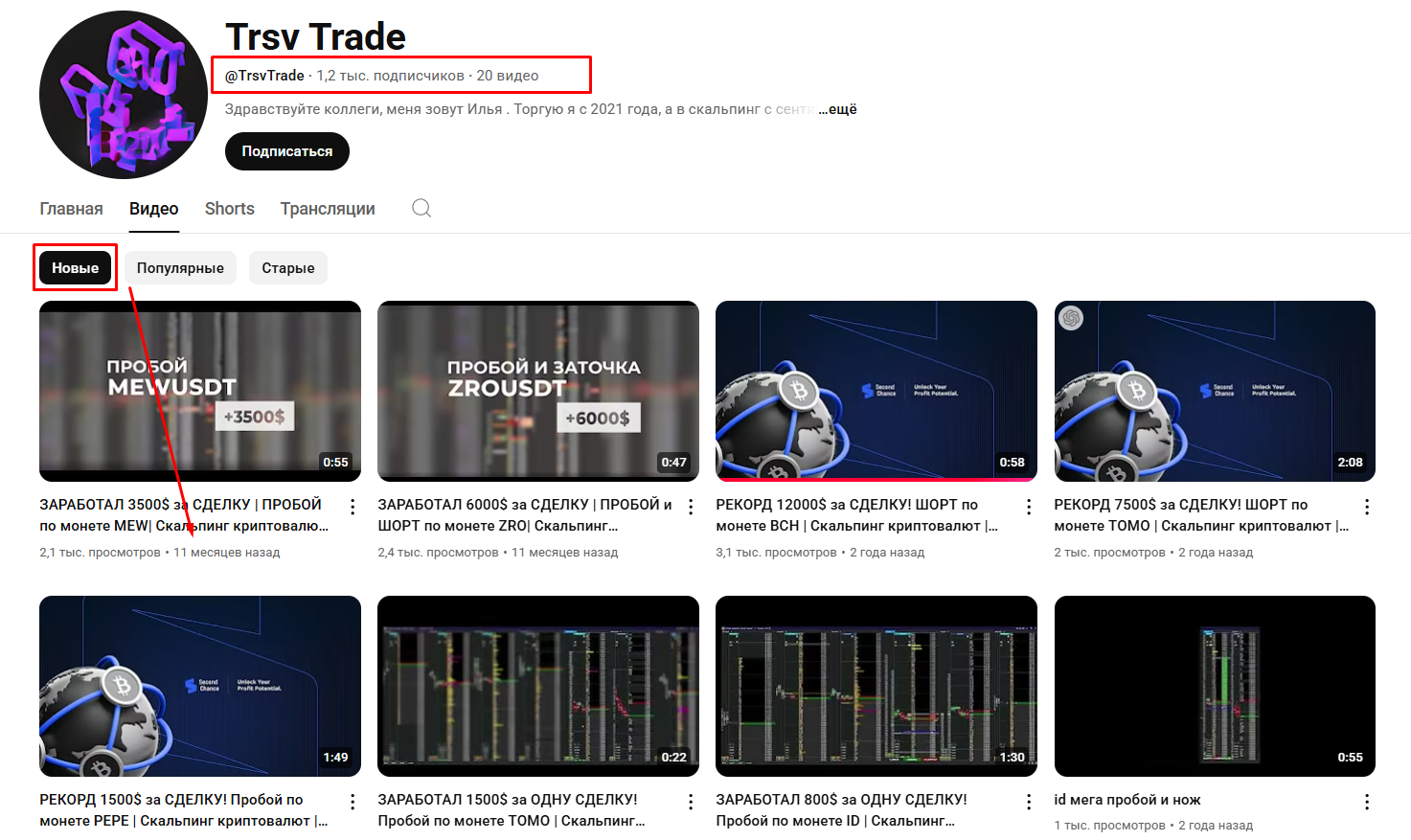Open the options menu for the ЗАРАБОТАЛ 1500$ TOMO video
1411x840 pixels.
[691, 803]
